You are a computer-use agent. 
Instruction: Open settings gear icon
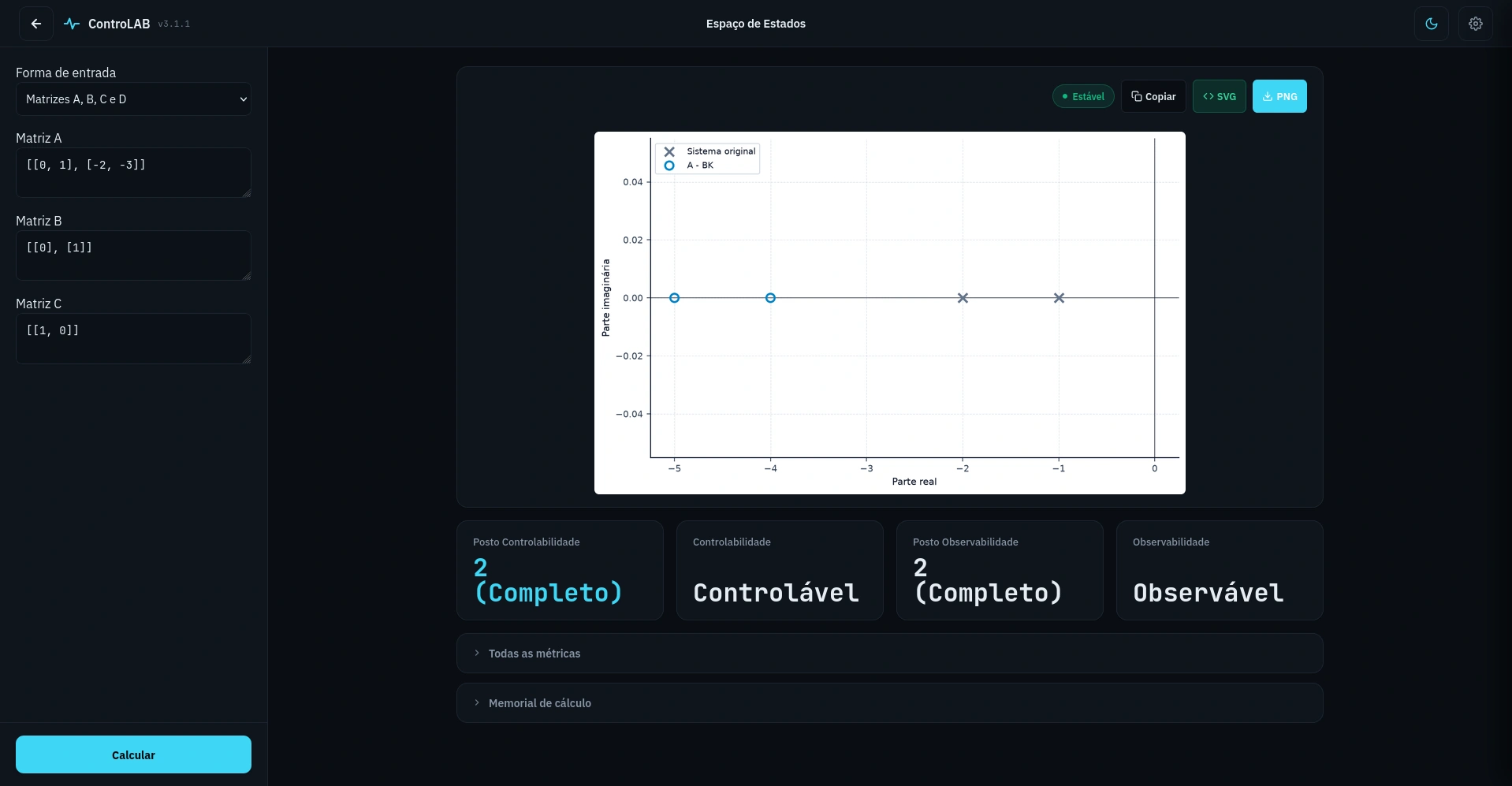point(1476,24)
